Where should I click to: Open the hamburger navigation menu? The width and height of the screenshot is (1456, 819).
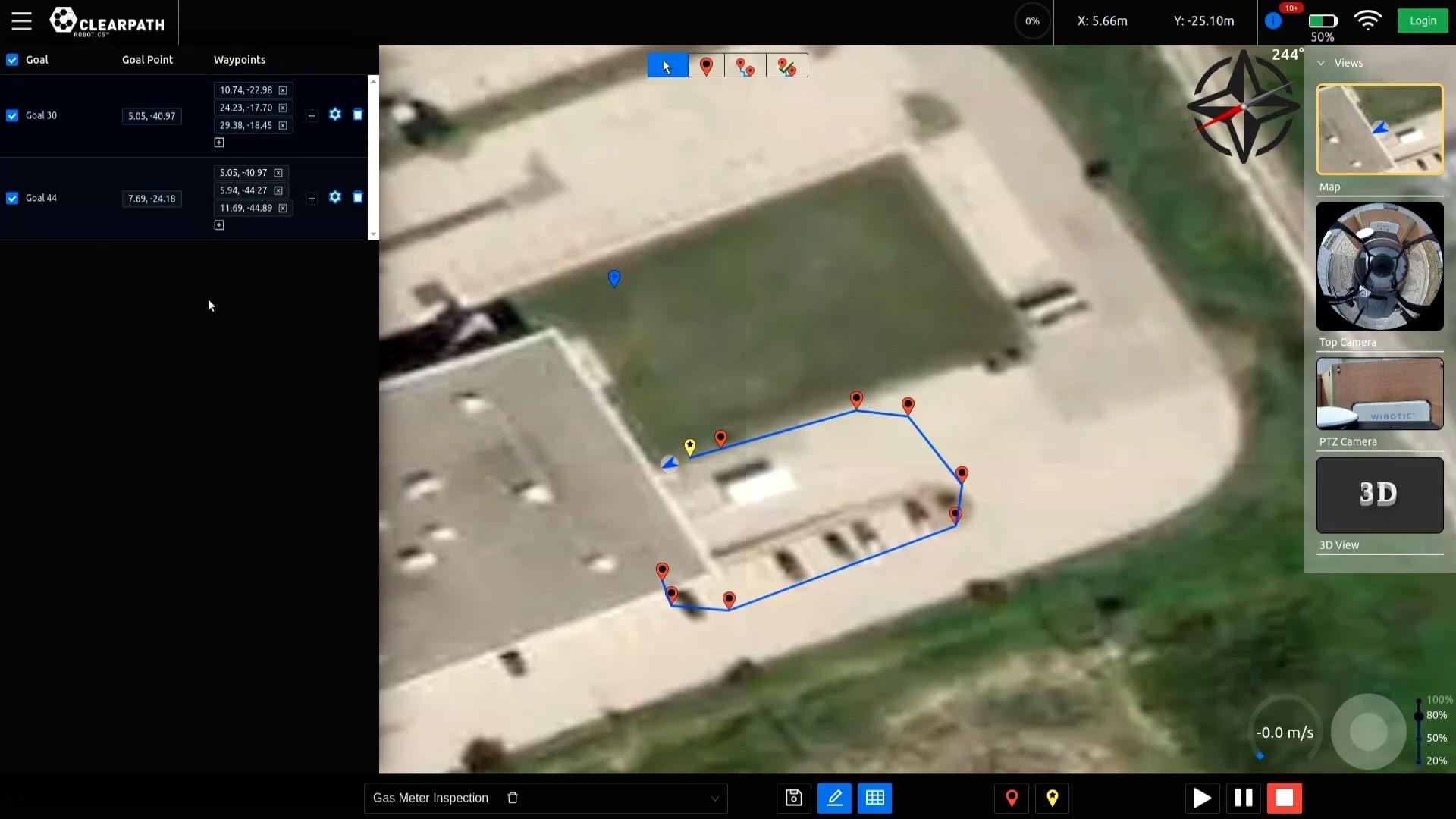[21, 21]
